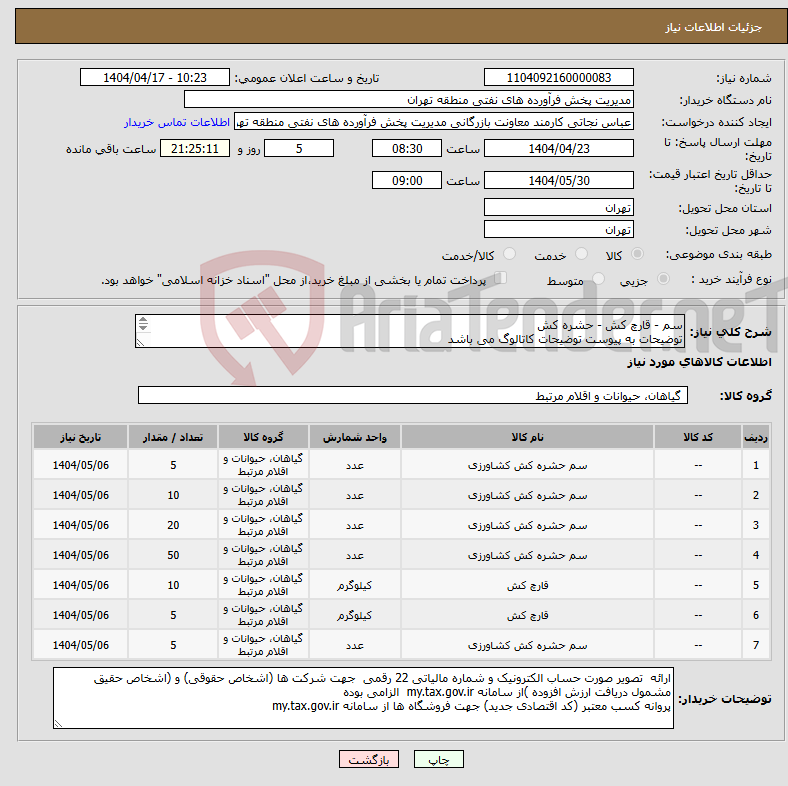Click row 7 item name سم حشره کش کشاورزی
This screenshot has width=788, height=786.
coord(527,645)
